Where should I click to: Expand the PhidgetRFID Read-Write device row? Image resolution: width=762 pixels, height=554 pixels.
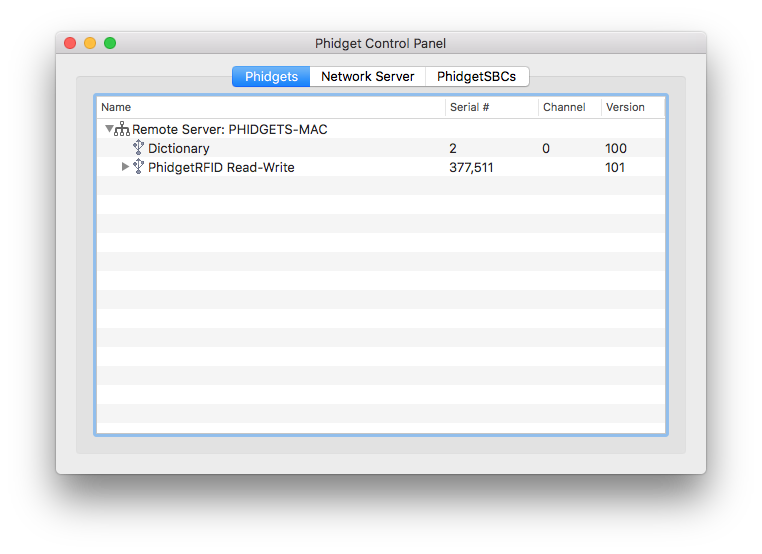tap(125, 167)
